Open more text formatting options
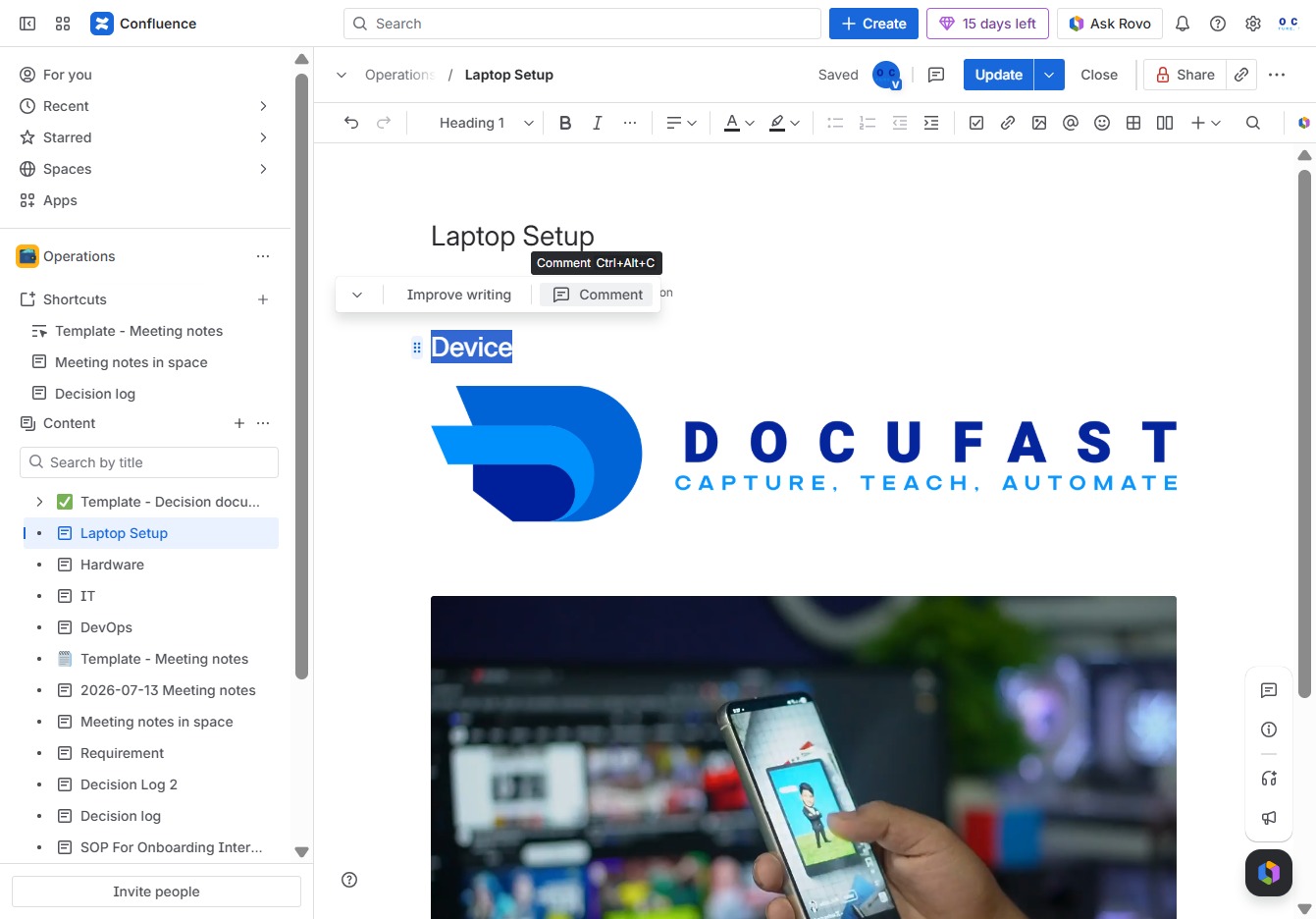 coord(630,123)
